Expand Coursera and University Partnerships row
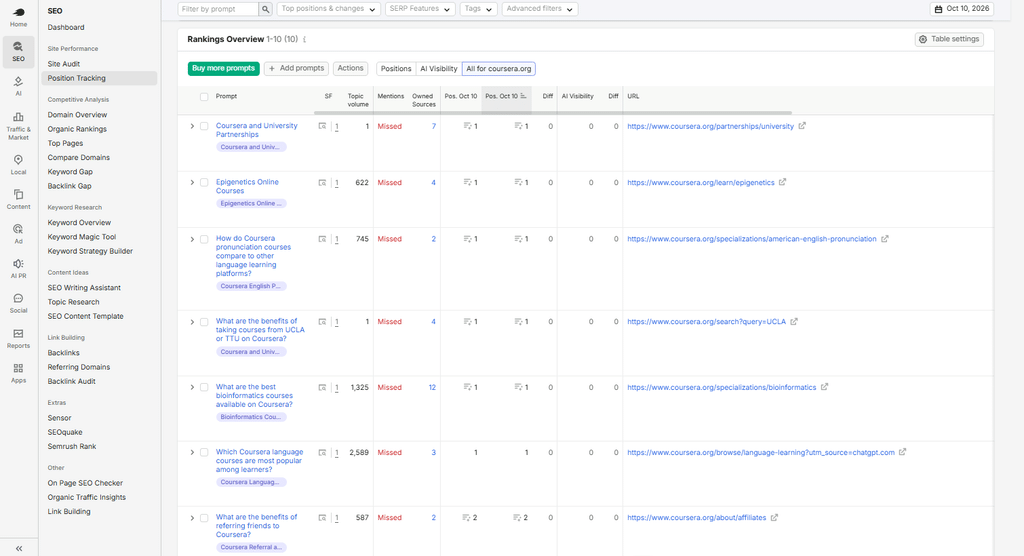Screen dimensions: 1024x556 tap(192, 126)
